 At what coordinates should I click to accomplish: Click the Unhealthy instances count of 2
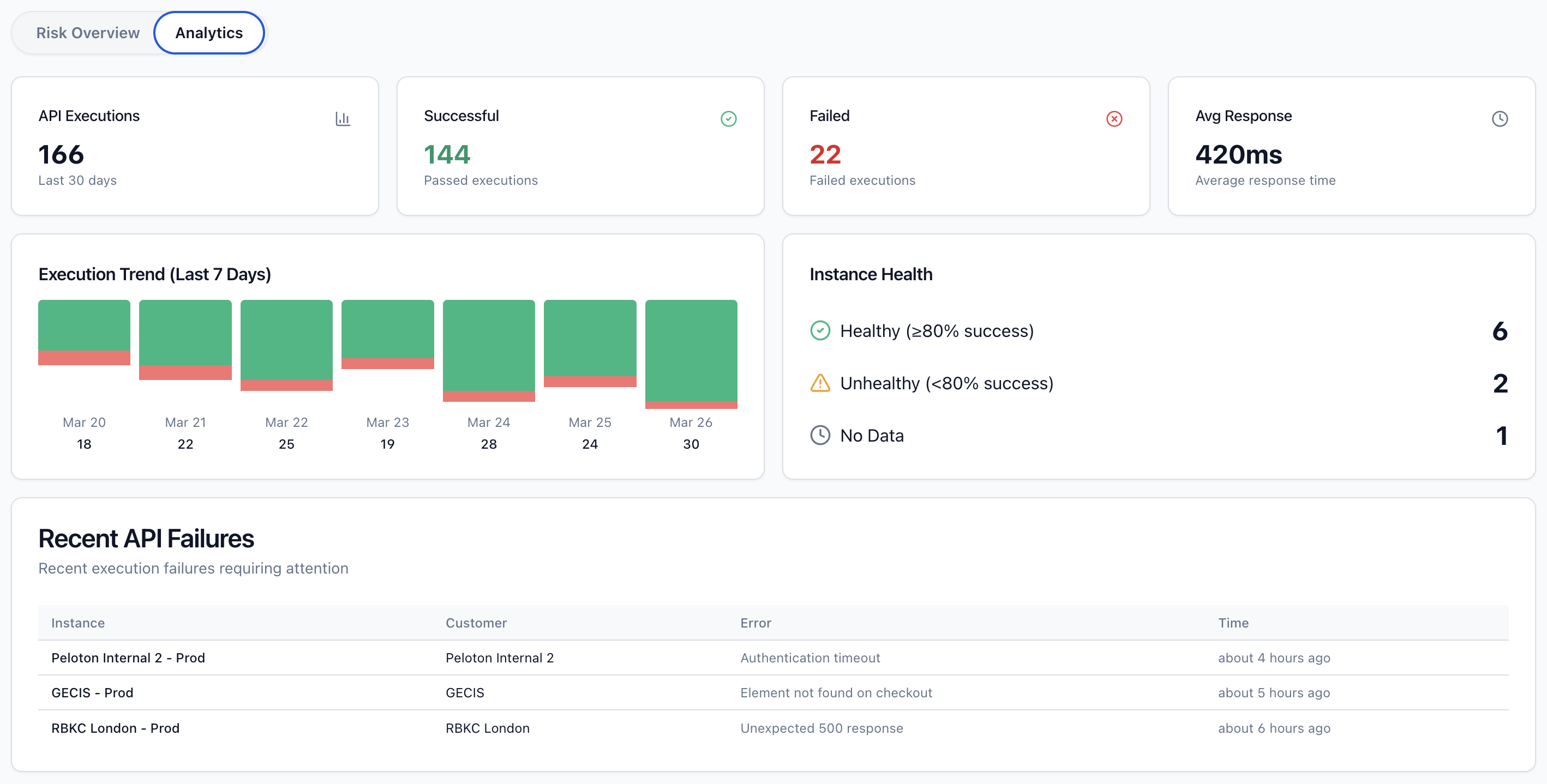click(1500, 383)
